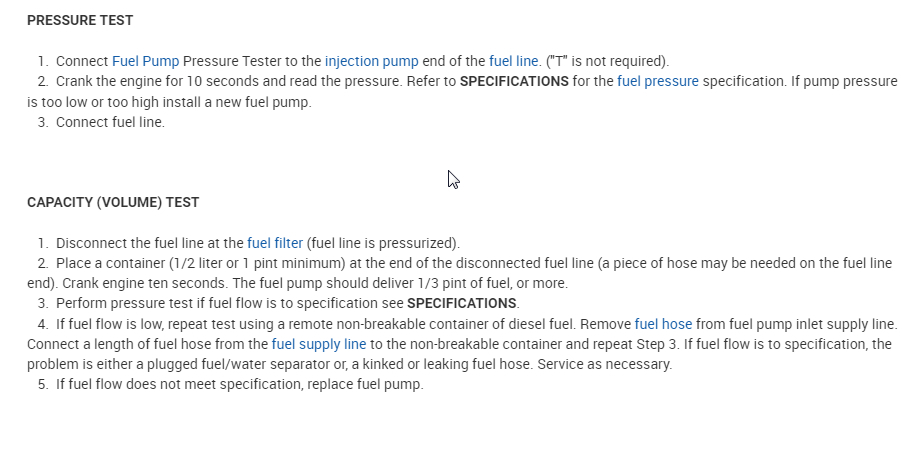Click the '("T" is not required)' note
Screen dimensions: 923x462
(608, 61)
